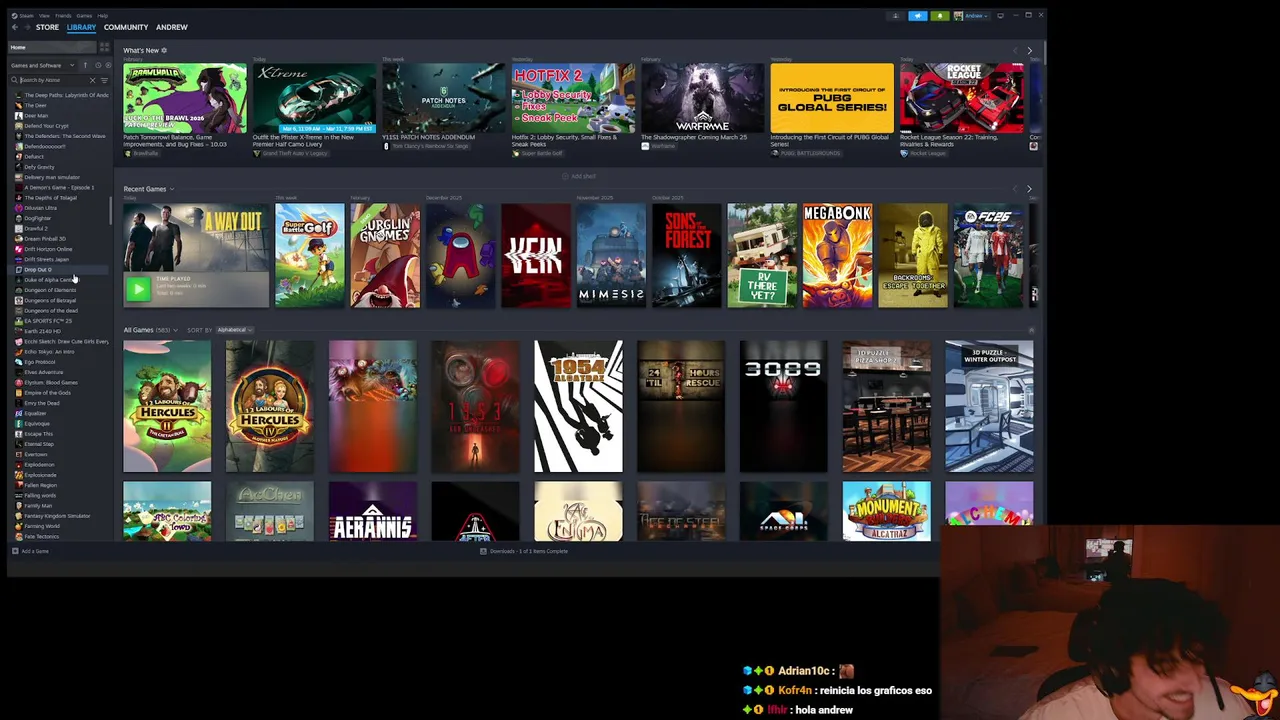Open the Brawlhalla news thumbnail
This screenshot has width=1280, height=720.
click(185, 98)
